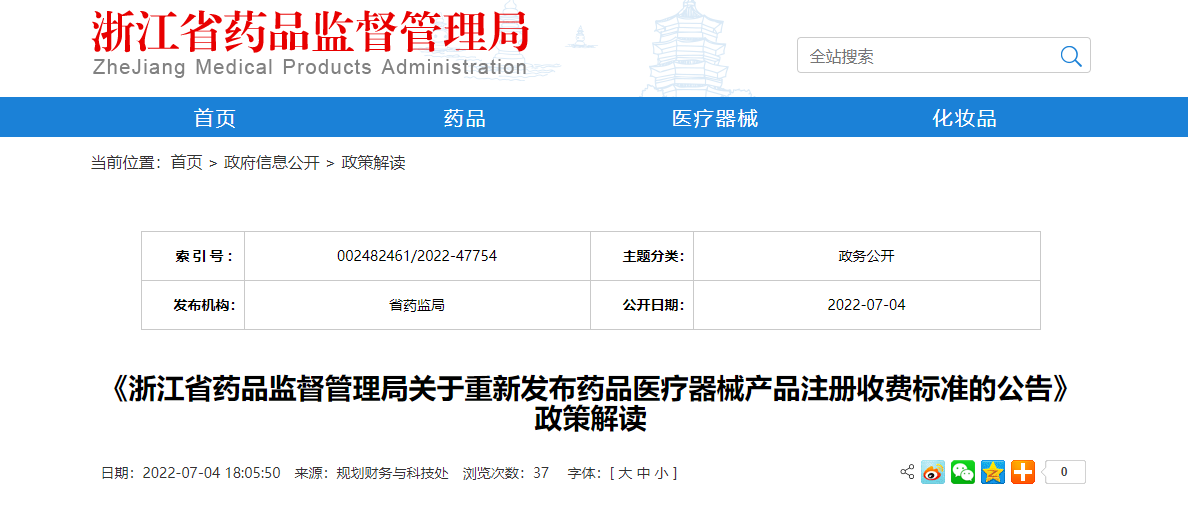Click 首页 breadcrumb link
Image resolution: width=1188 pixels, height=515 pixels.
coord(186,163)
